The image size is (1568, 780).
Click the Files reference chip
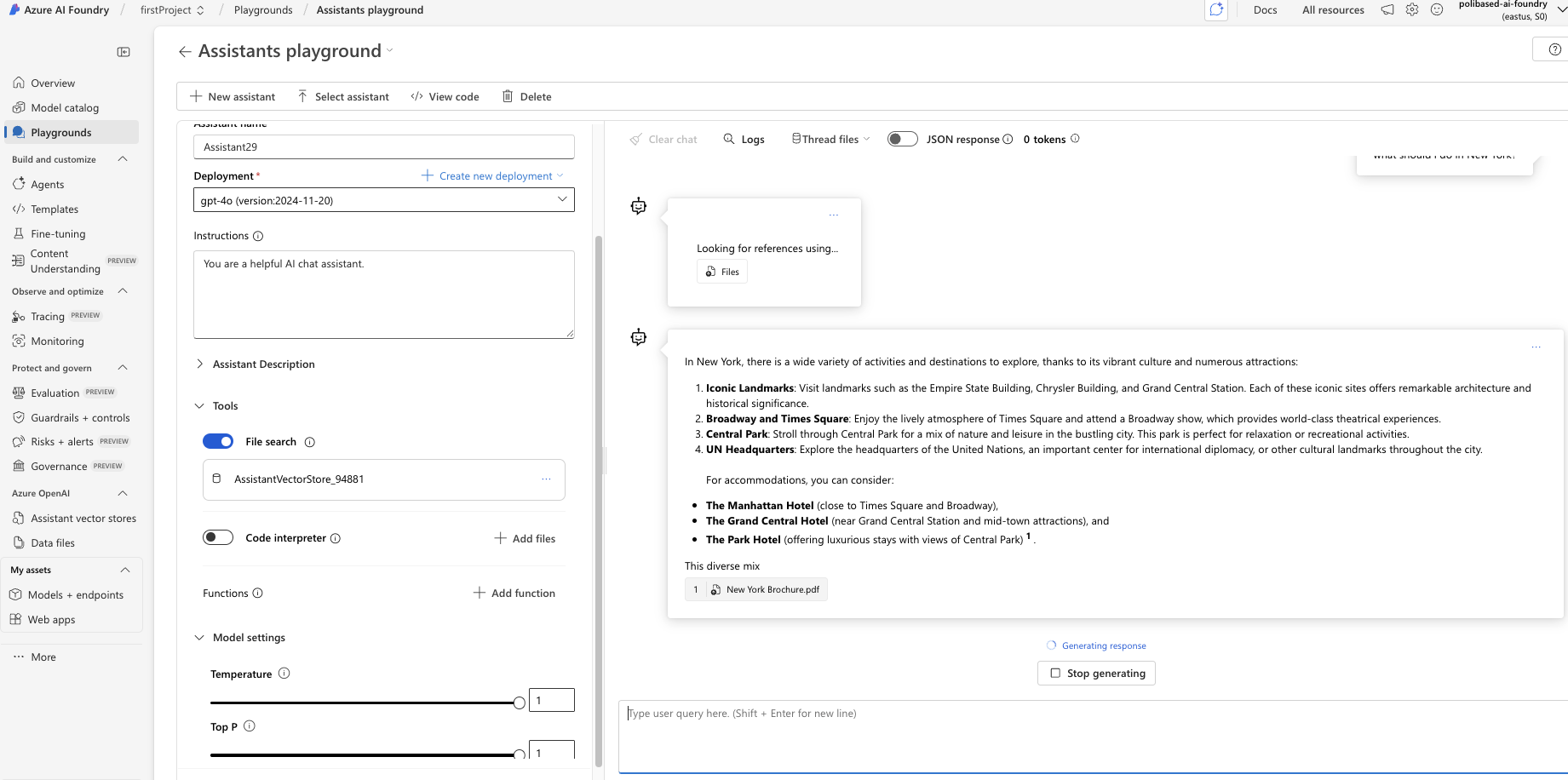pos(722,272)
